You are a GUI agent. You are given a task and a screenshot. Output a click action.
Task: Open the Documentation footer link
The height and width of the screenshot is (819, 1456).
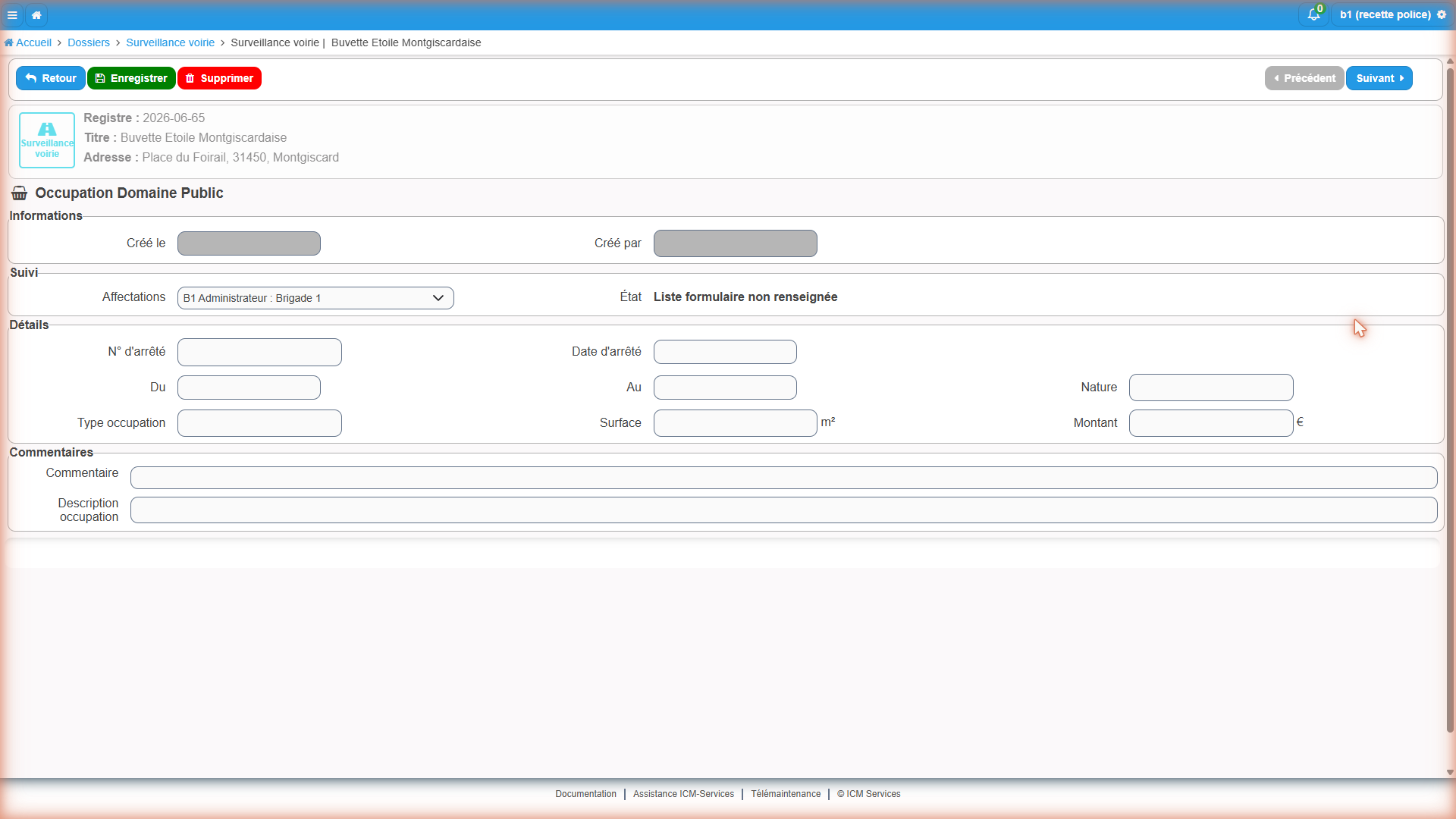[x=585, y=794]
